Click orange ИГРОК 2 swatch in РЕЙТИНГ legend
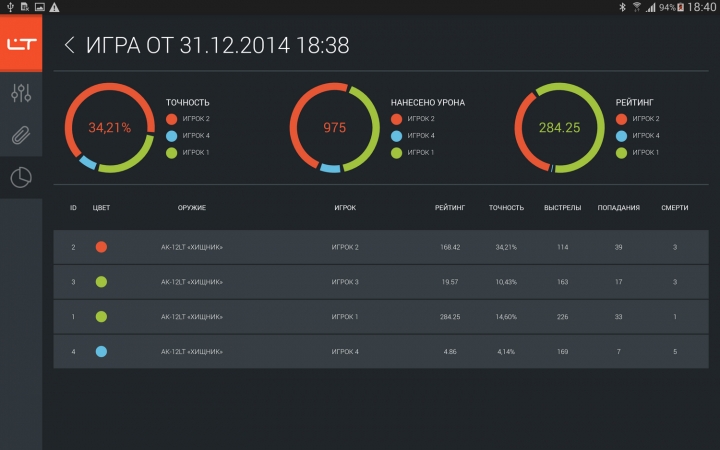Image resolution: width=720 pixels, height=450 pixels. [x=621, y=119]
